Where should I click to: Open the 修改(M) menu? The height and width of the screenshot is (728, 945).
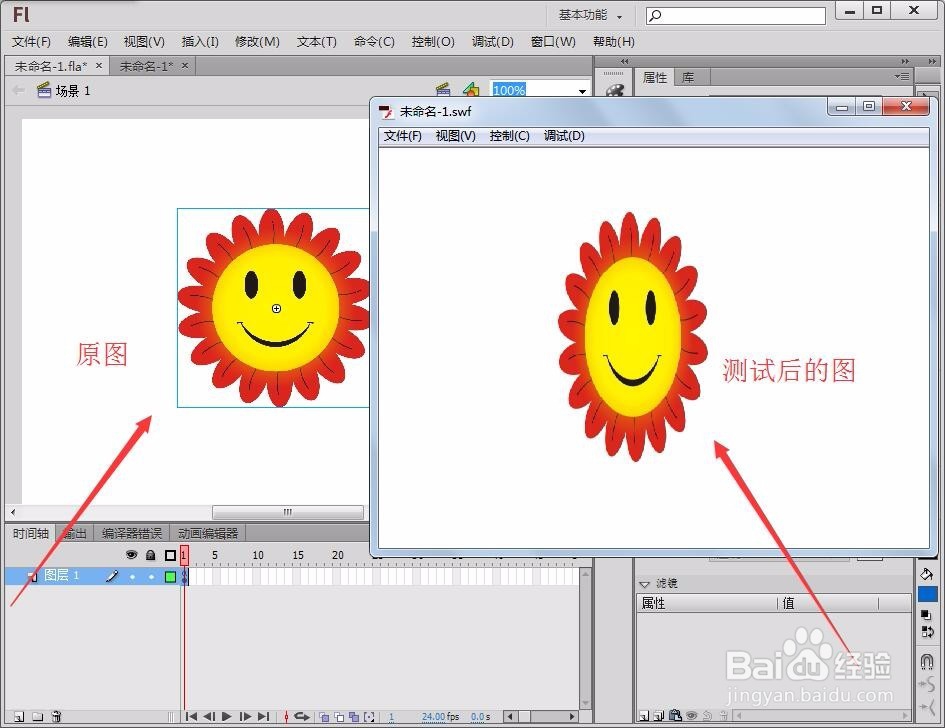257,42
